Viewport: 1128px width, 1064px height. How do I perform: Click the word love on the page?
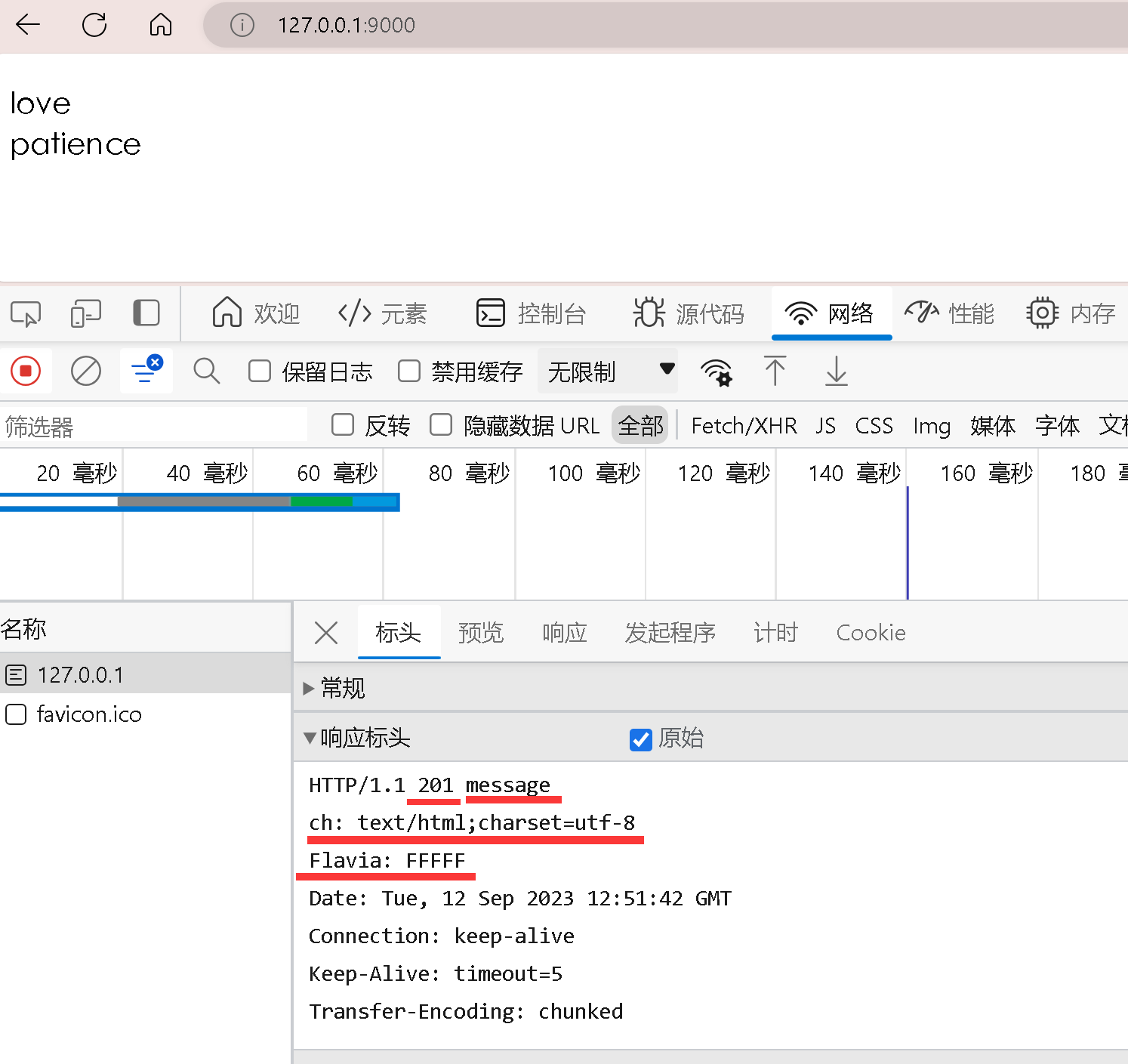point(41,103)
